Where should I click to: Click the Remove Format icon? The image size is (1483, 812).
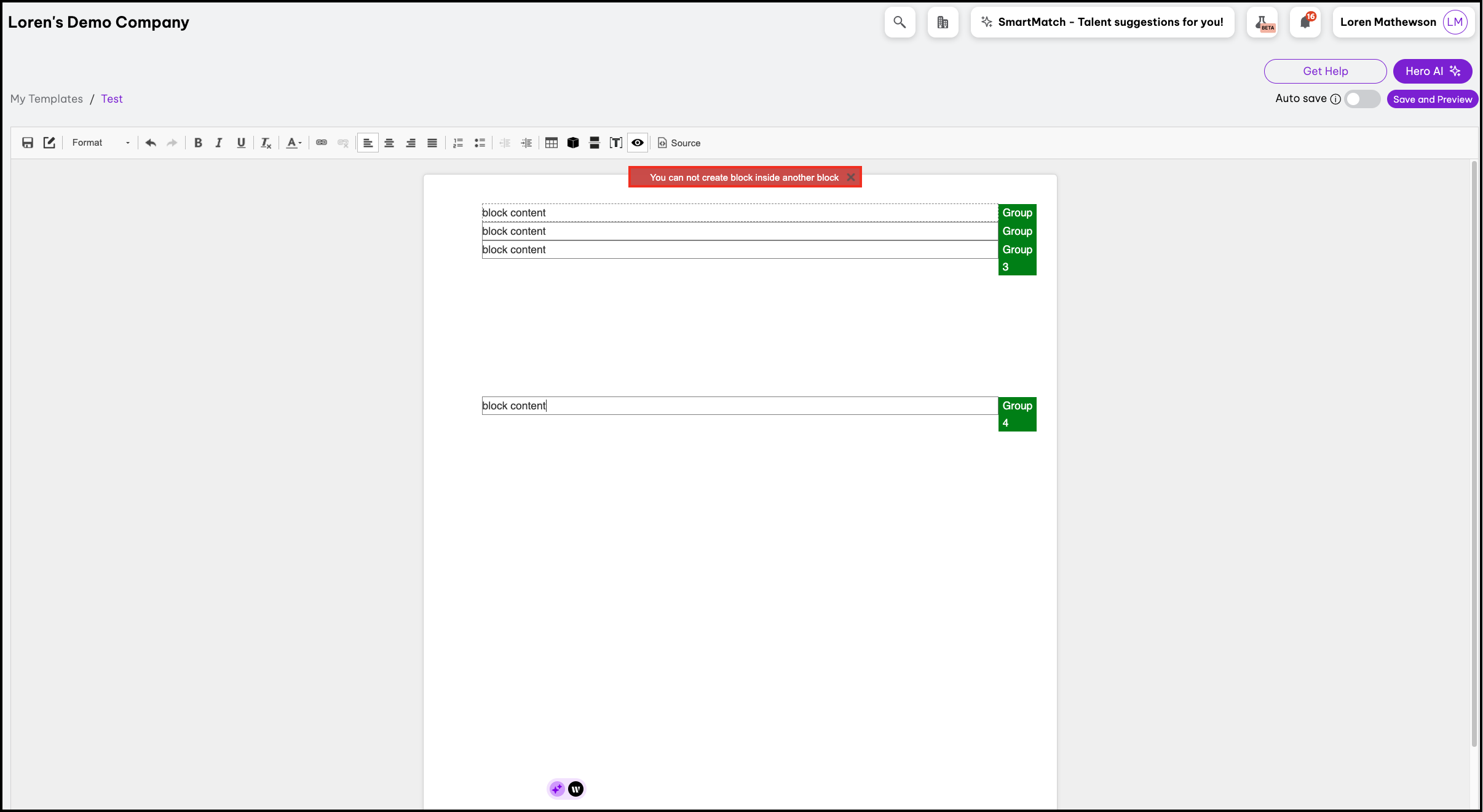266,143
